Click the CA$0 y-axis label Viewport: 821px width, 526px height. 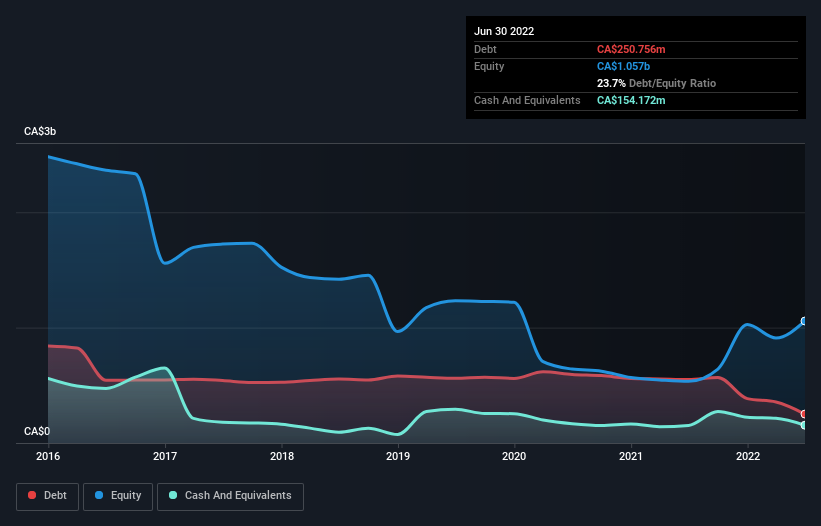(37, 431)
